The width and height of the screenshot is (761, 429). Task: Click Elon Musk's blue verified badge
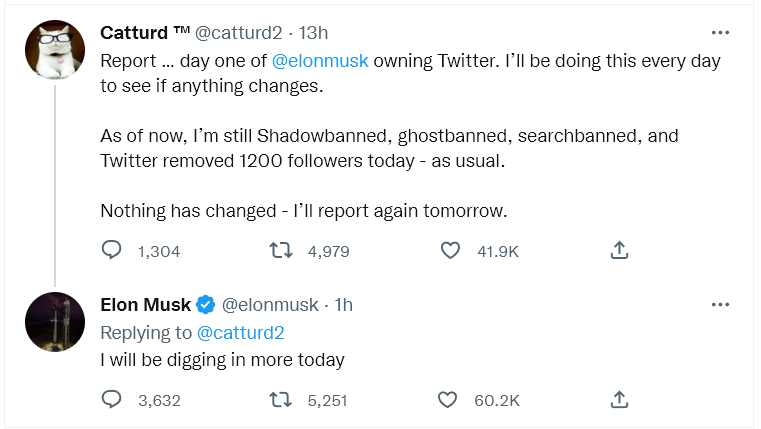click(206, 304)
